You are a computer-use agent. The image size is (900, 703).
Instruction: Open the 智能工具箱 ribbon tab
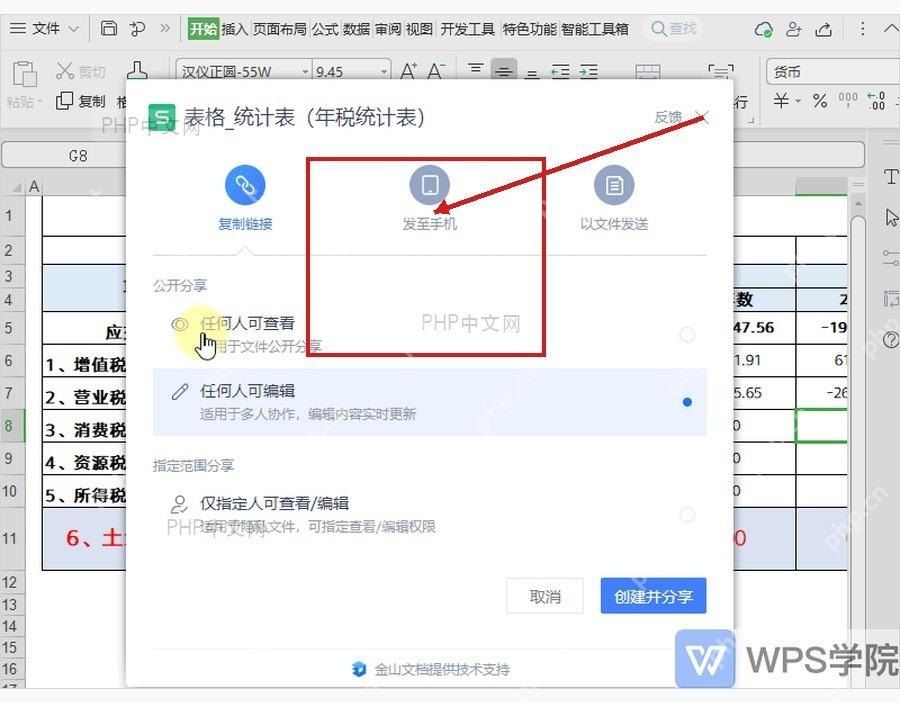[x=595, y=29]
